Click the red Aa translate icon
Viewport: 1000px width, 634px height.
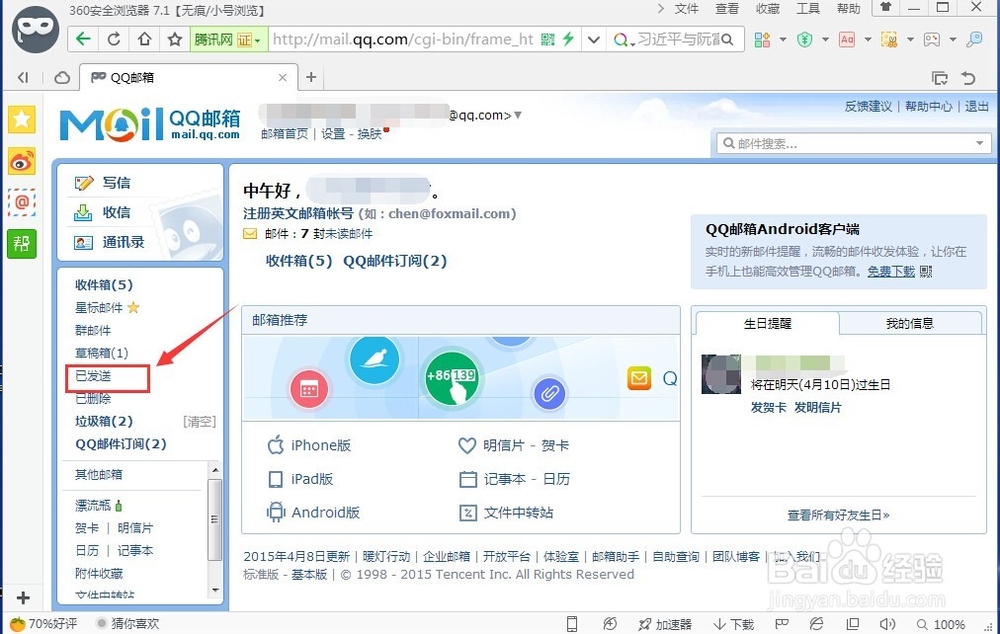[847, 40]
